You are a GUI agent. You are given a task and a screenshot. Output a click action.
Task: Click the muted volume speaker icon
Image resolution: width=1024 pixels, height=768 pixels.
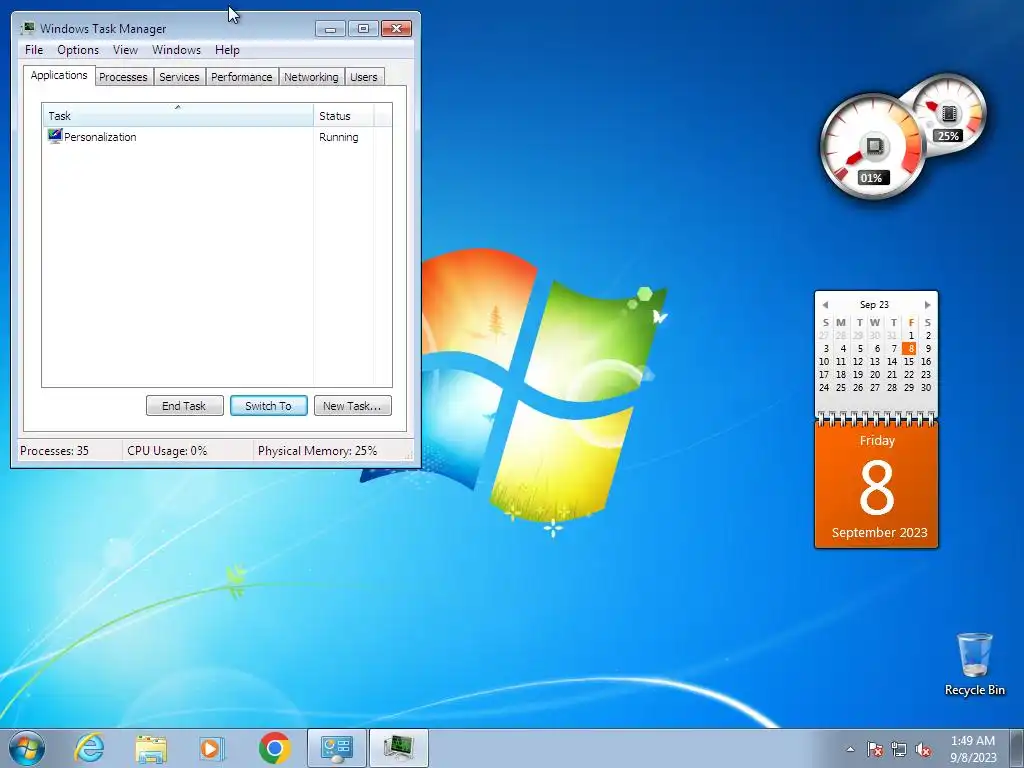[x=923, y=749]
